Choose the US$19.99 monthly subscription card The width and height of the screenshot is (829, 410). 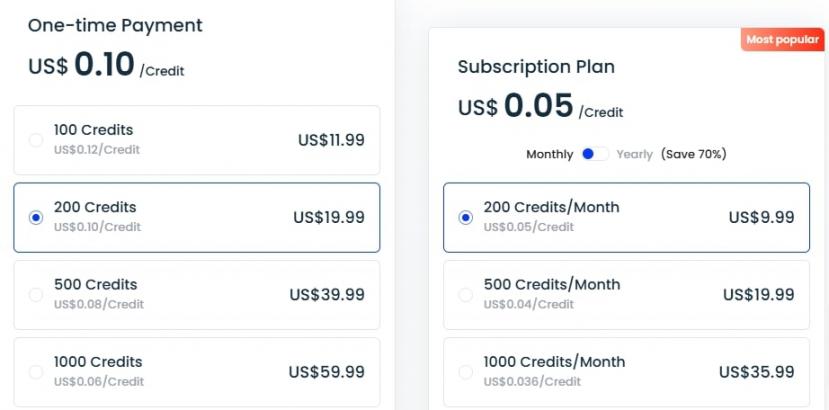(626, 295)
